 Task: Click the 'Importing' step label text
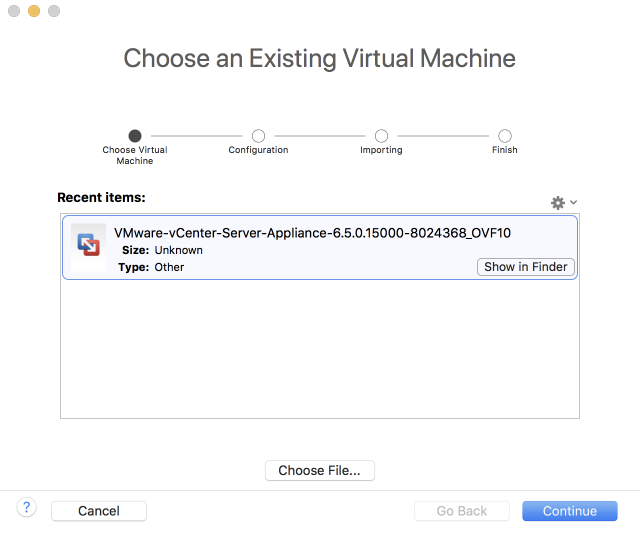pyautogui.click(x=381, y=150)
